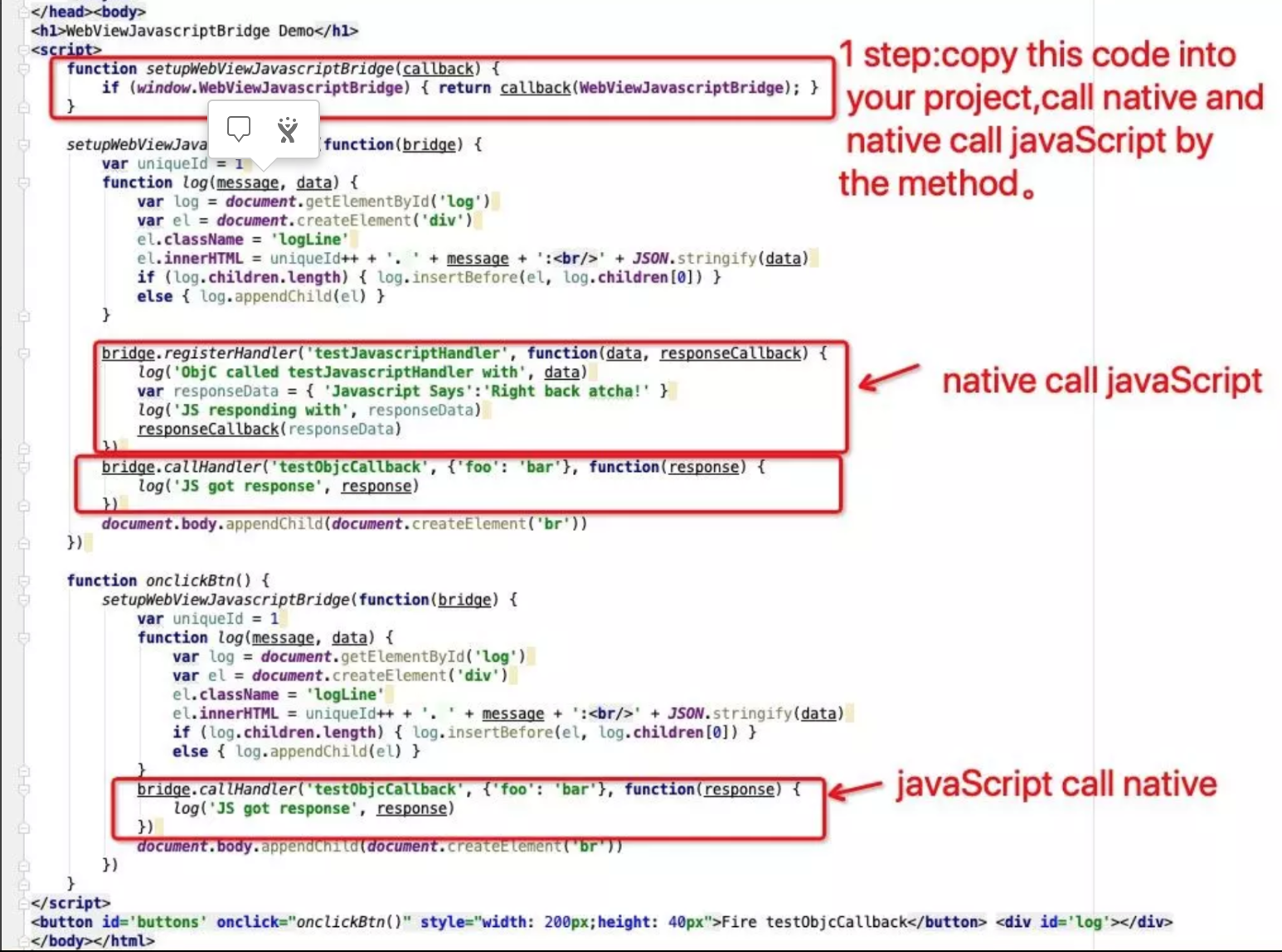Collapse the <script> tag fold marker in gutter
The image size is (1282, 952).
[x=23, y=50]
